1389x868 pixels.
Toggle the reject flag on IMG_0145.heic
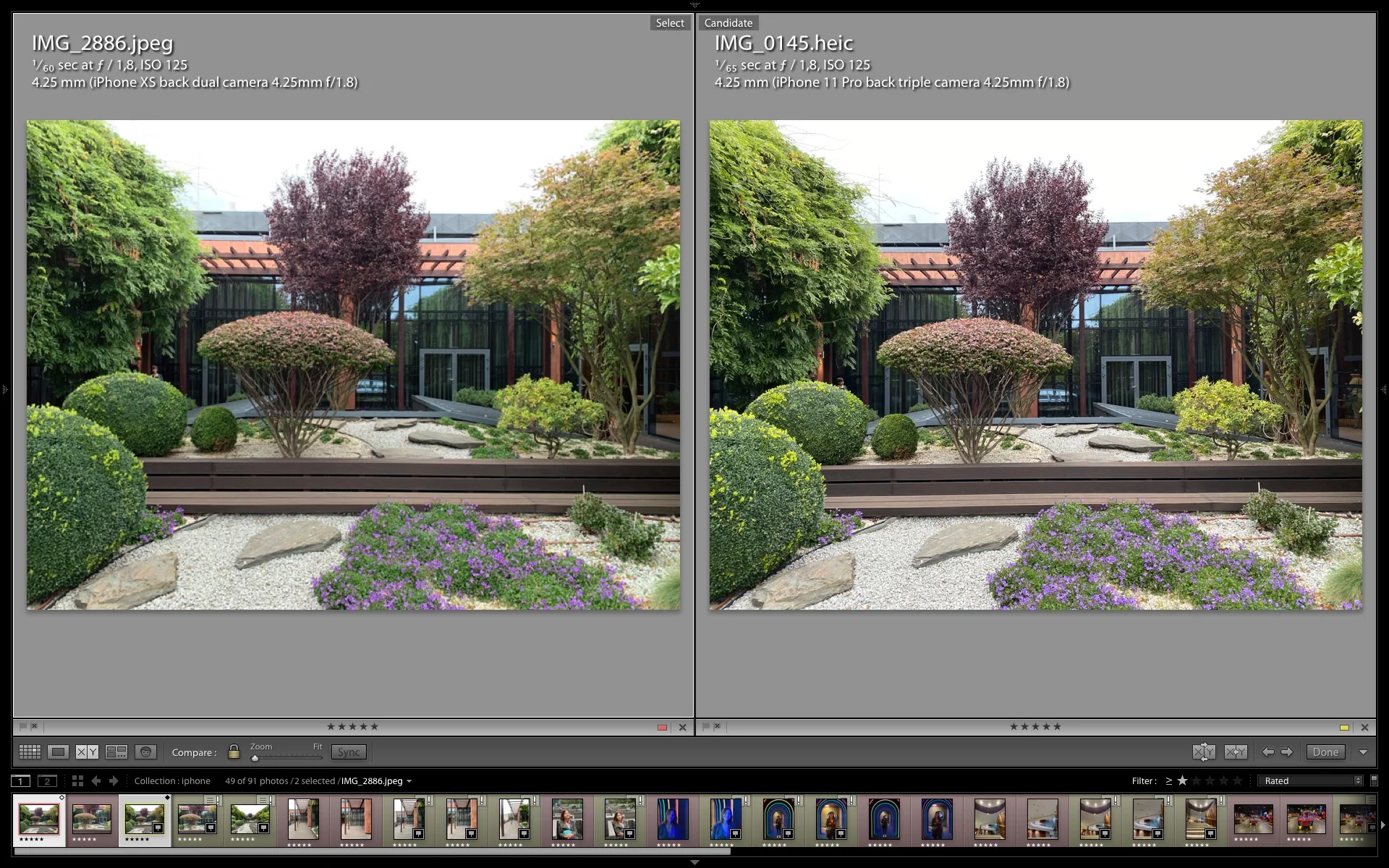(718, 726)
